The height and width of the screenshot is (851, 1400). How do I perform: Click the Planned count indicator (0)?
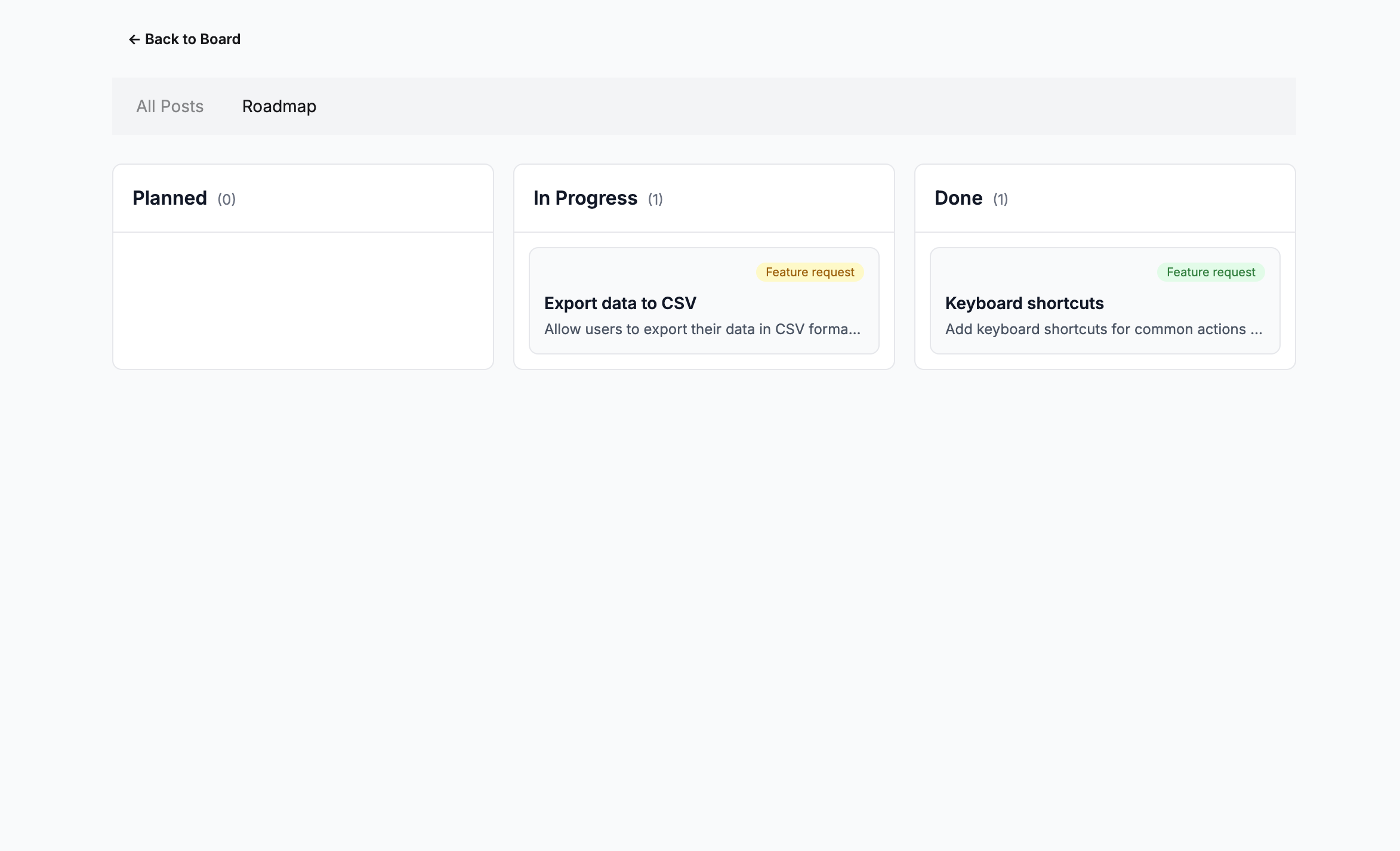pos(226,199)
